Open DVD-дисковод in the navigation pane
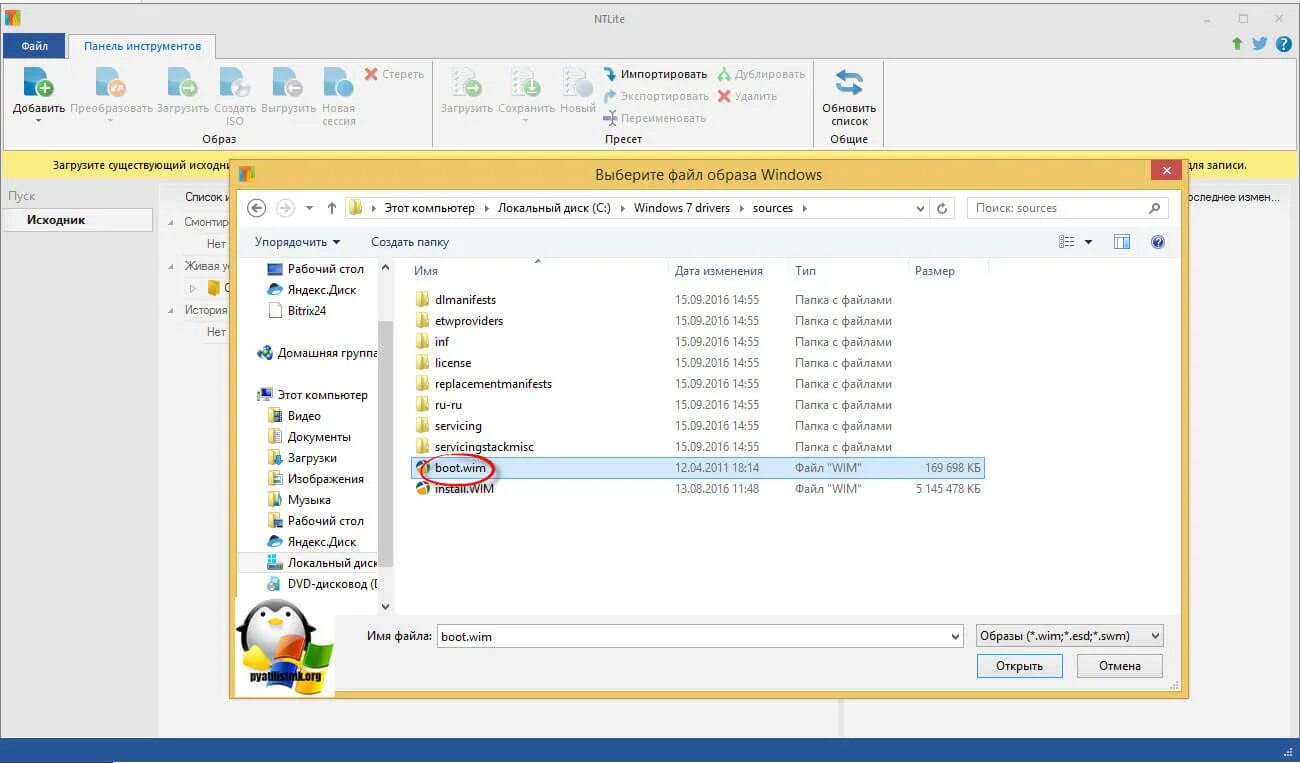1300x763 pixels. (322, 584)
